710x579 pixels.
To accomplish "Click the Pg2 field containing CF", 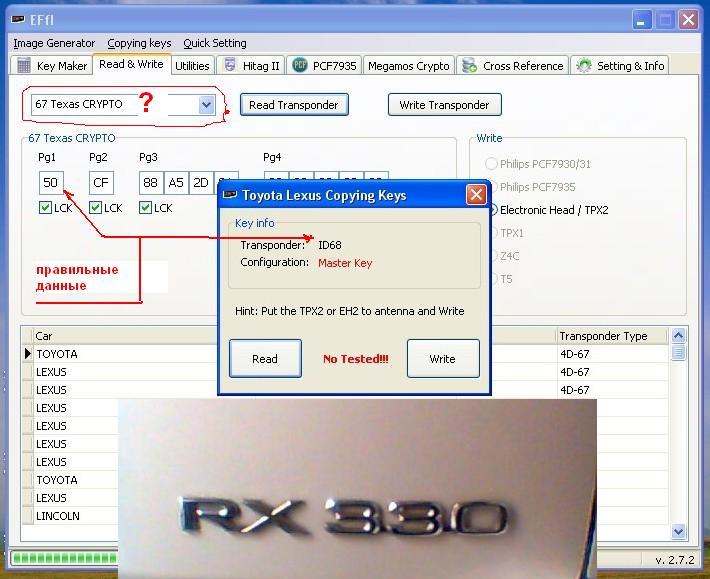I will [x=101, y=182].
